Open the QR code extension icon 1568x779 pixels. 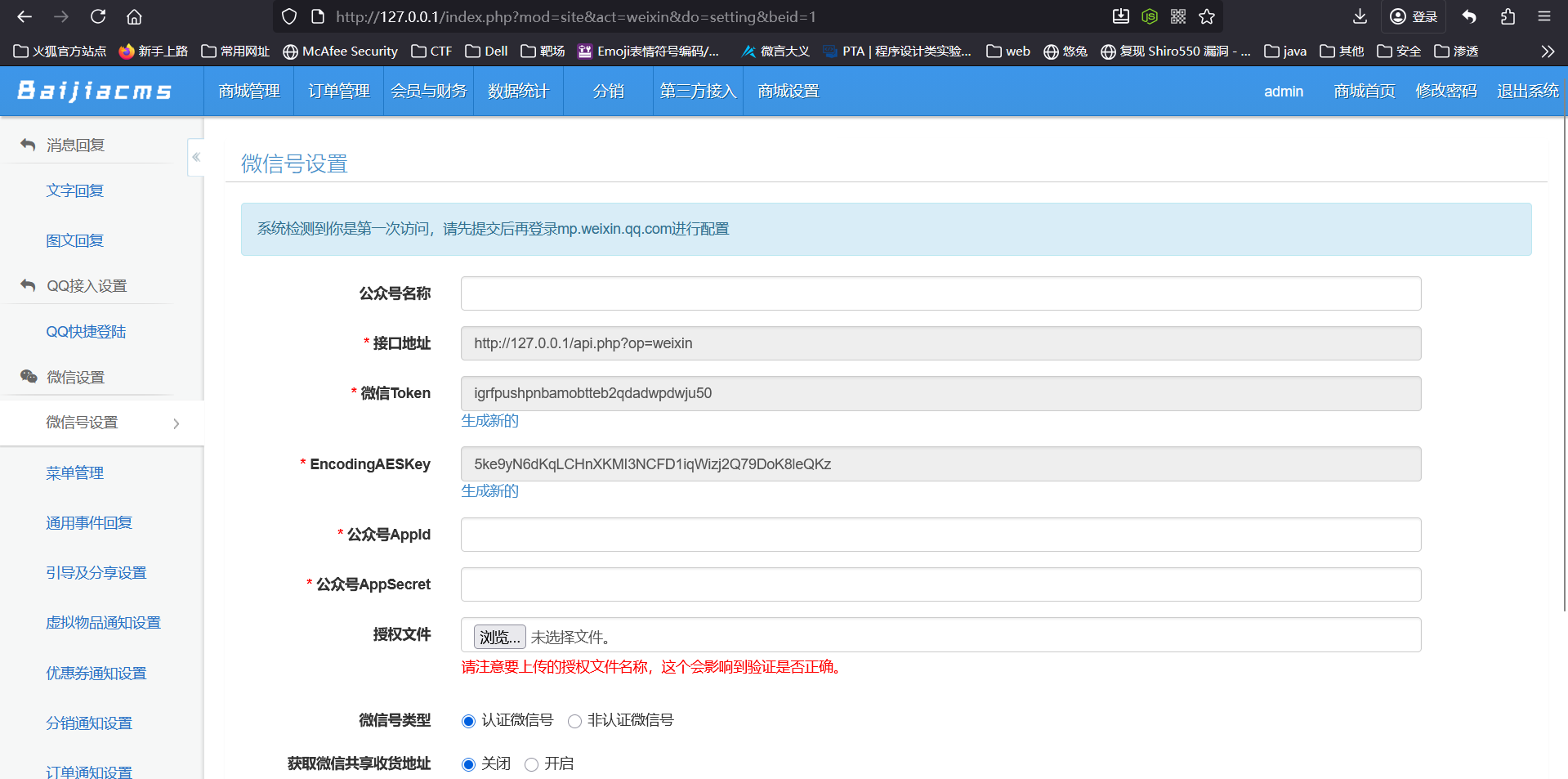point(1178,16)
